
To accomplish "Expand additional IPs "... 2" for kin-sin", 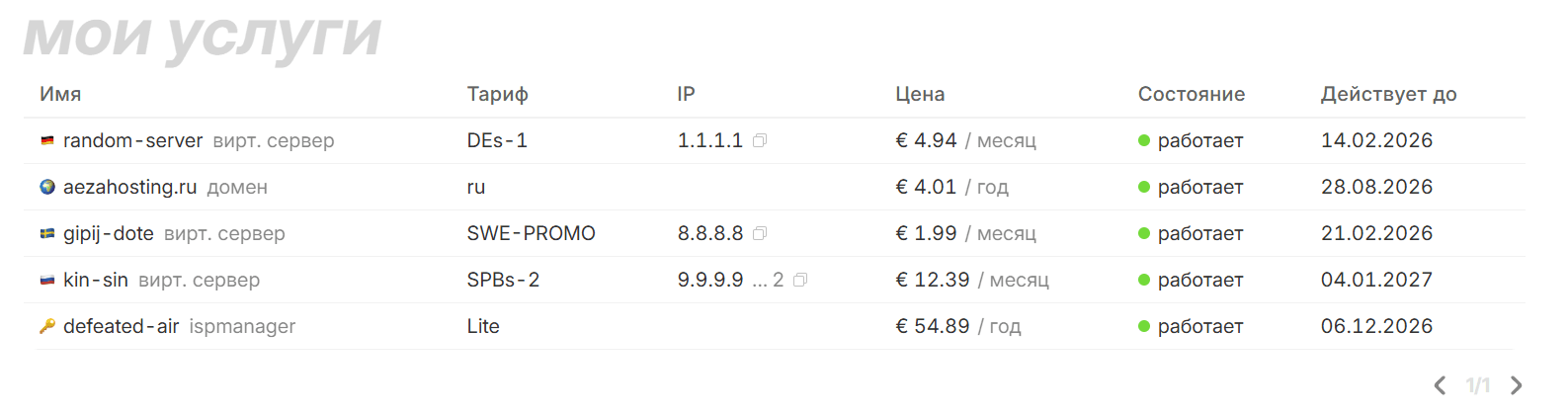I will [x=769, y=281].
